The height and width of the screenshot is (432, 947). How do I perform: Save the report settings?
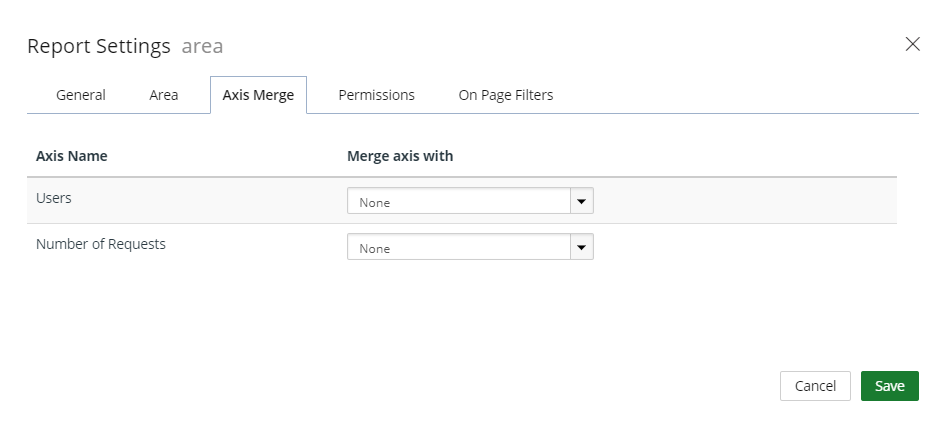(890, 386)
